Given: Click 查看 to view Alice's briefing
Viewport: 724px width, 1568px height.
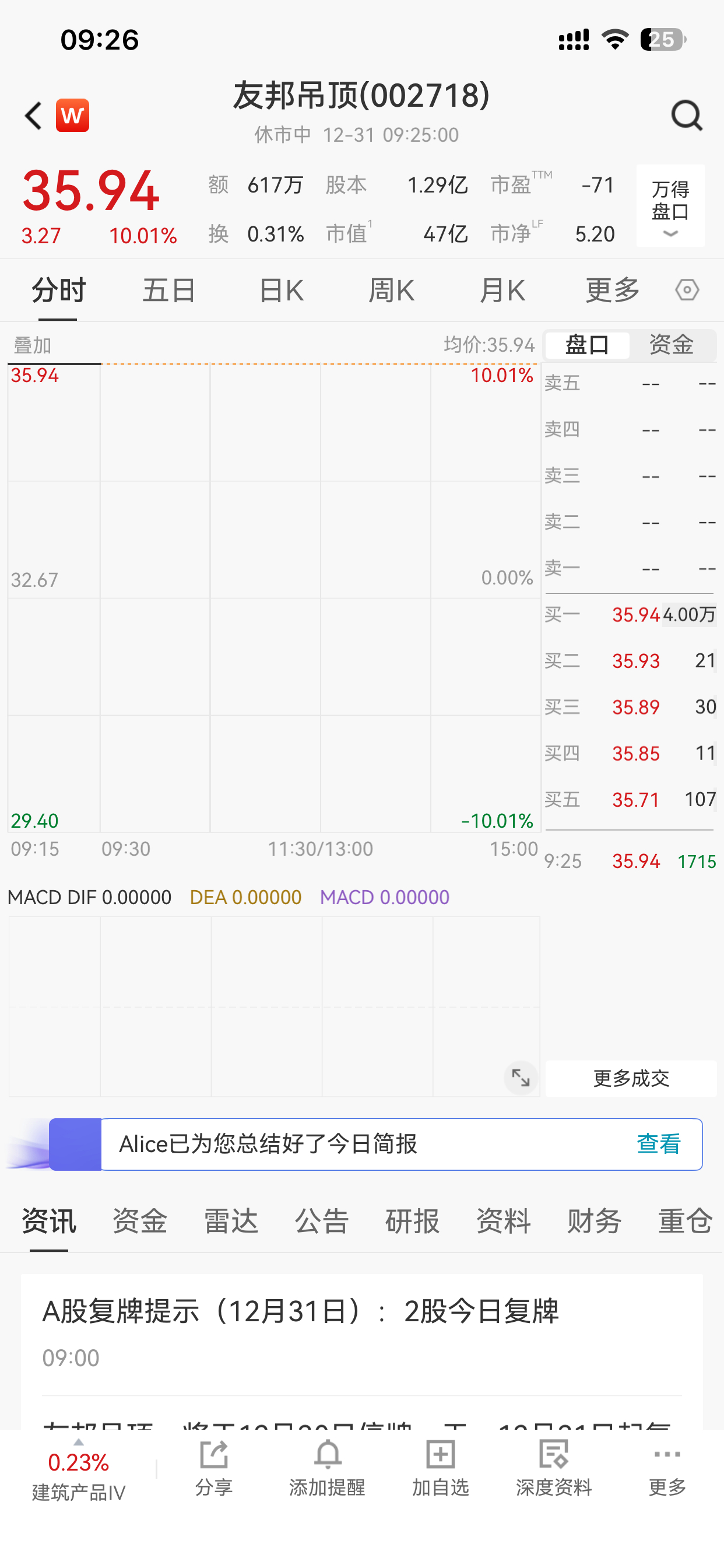Looking at the screenshot, I should click(x=658, y=1144).
